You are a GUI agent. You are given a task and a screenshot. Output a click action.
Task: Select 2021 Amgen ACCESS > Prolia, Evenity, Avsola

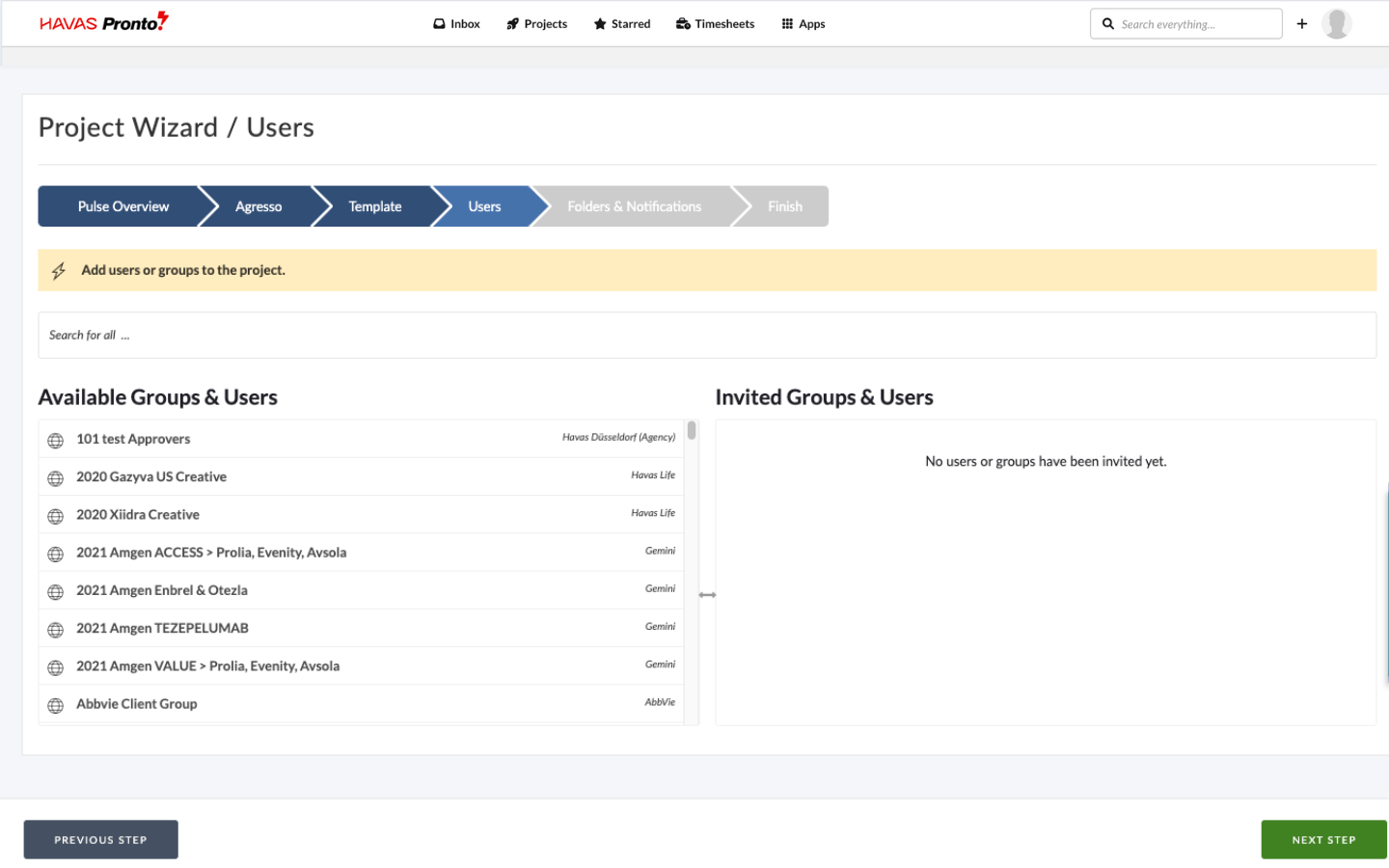tap(362, 553)
